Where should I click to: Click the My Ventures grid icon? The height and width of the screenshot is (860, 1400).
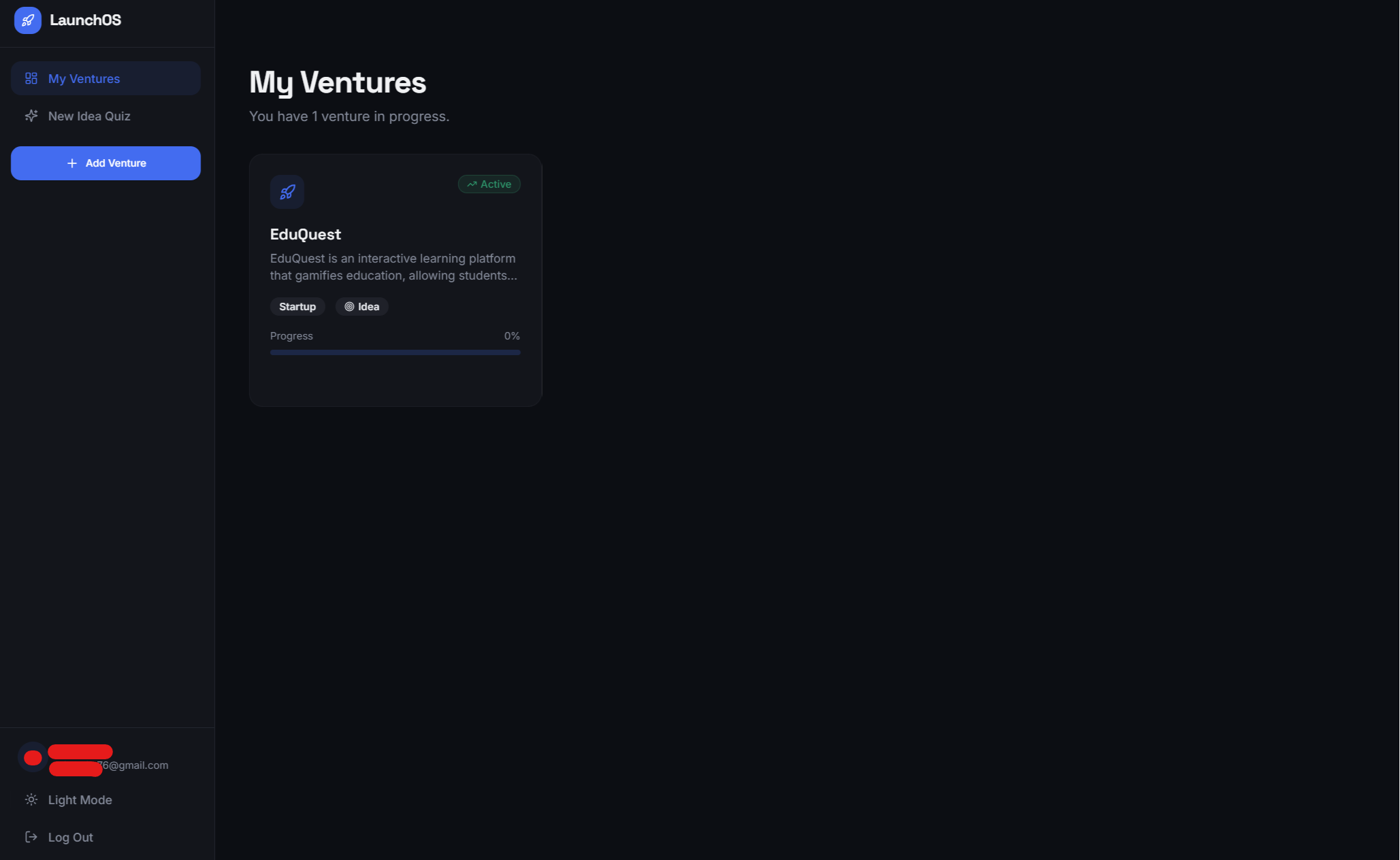31,78
